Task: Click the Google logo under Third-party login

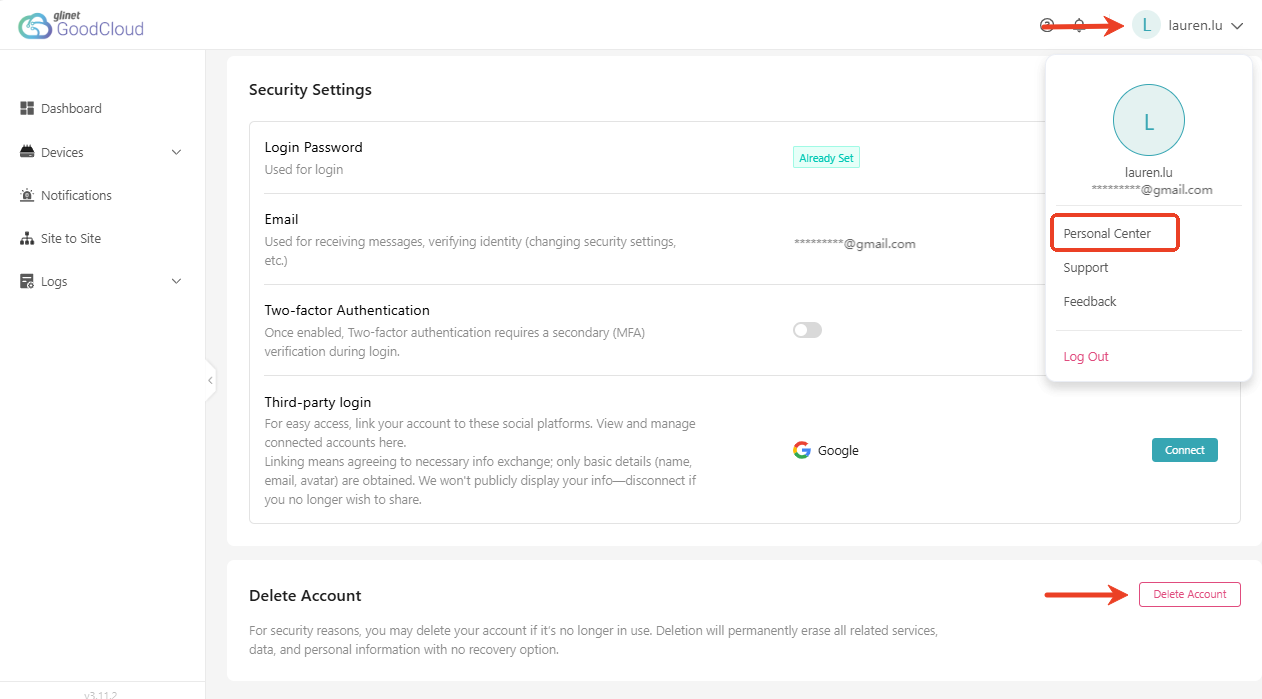Action: coord(802,450)
